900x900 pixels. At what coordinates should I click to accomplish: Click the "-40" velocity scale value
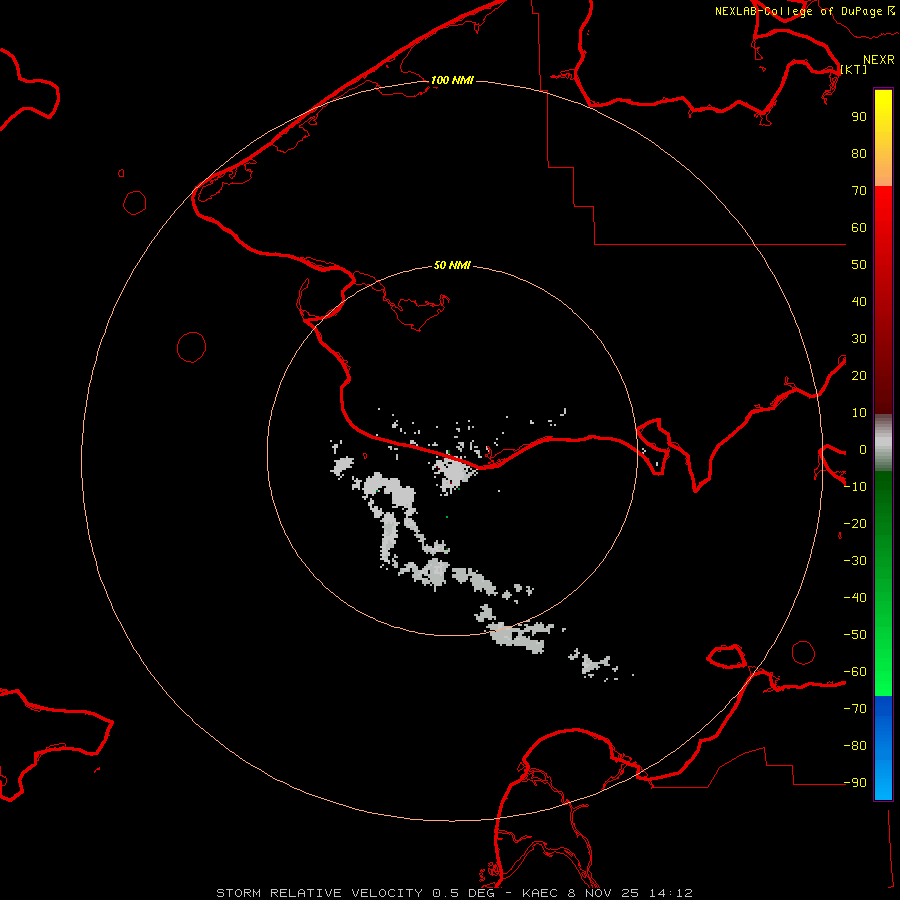855,598
